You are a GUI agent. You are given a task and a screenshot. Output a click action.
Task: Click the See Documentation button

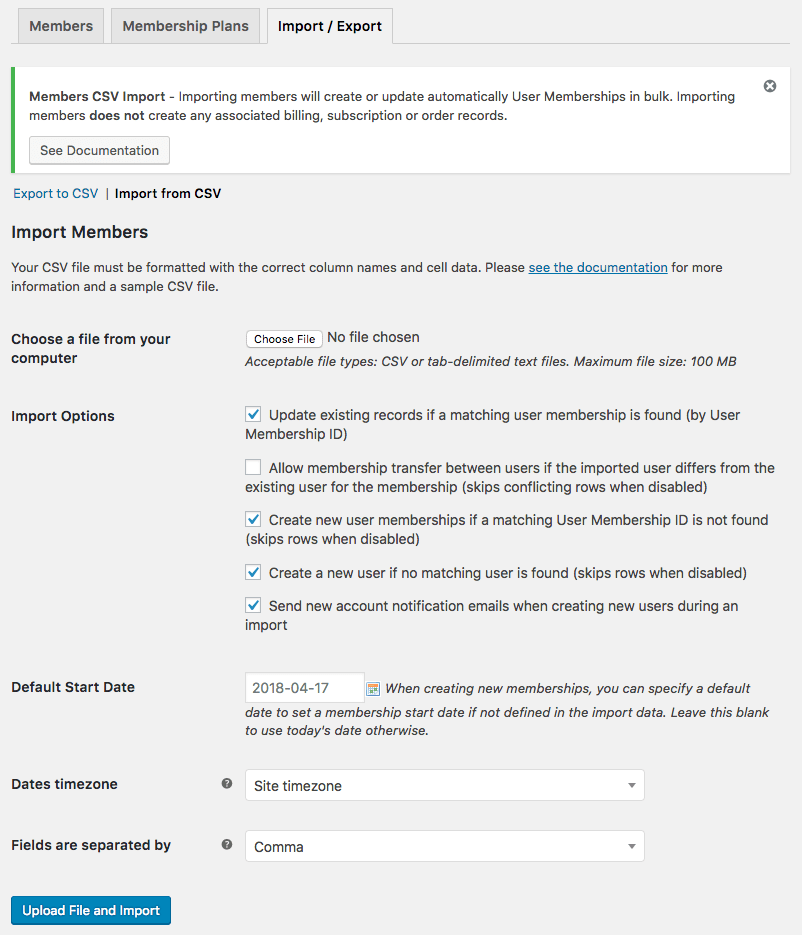pos(99,150)
